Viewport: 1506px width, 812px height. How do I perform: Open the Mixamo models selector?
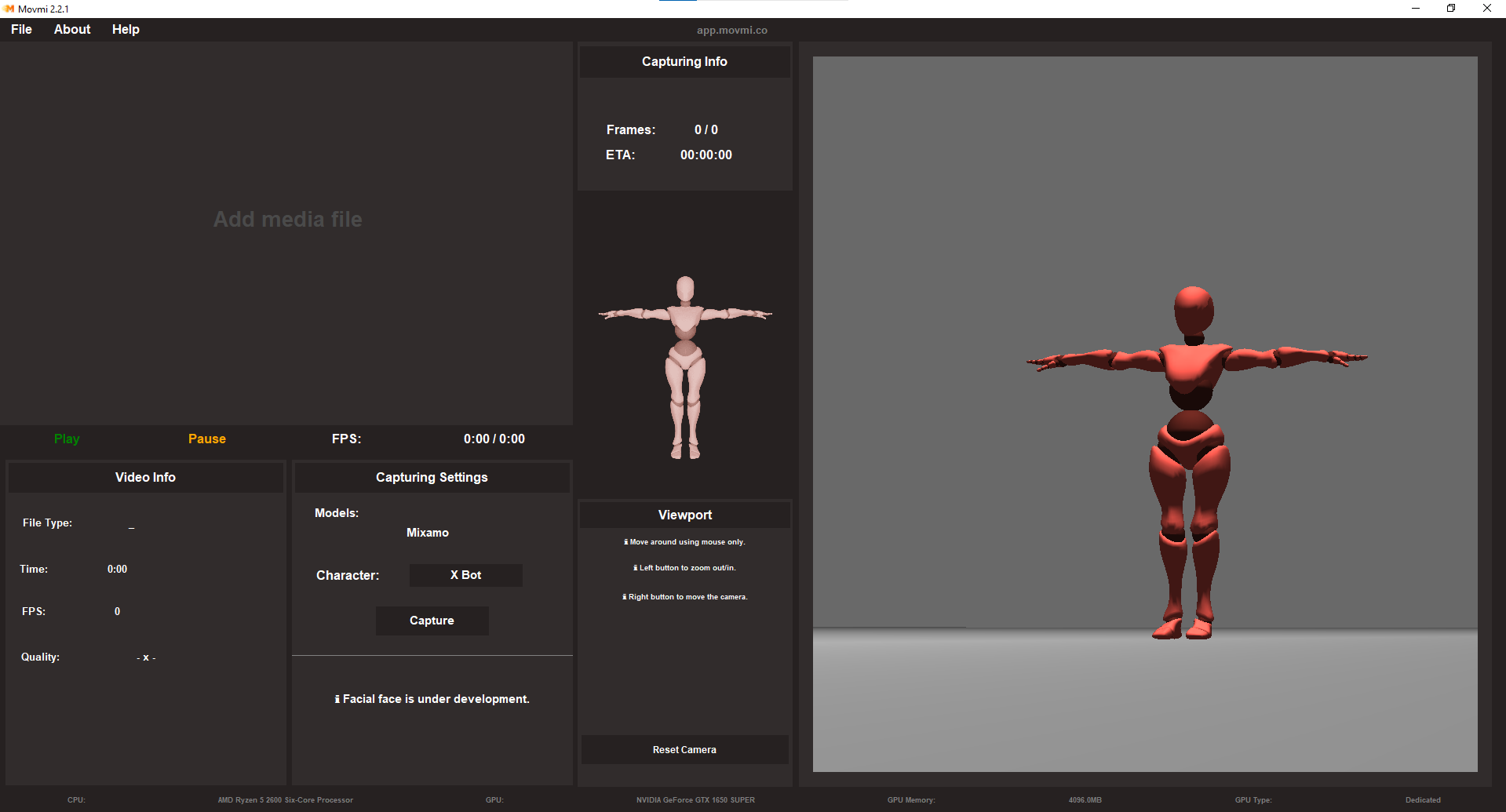click(x=428, y=532)
